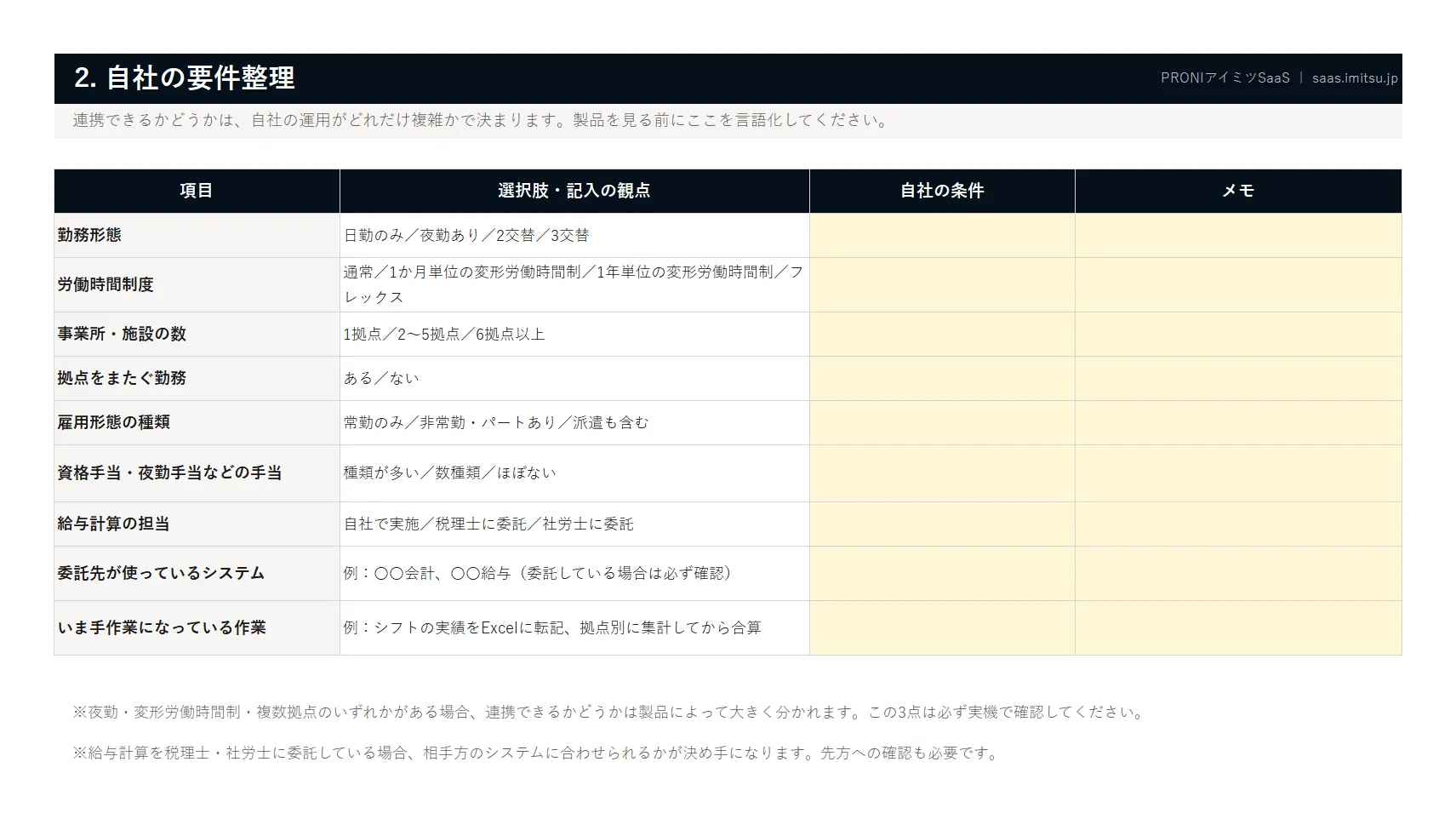
Task: Select the "自社の条件" column header
Action: [942, 191]
